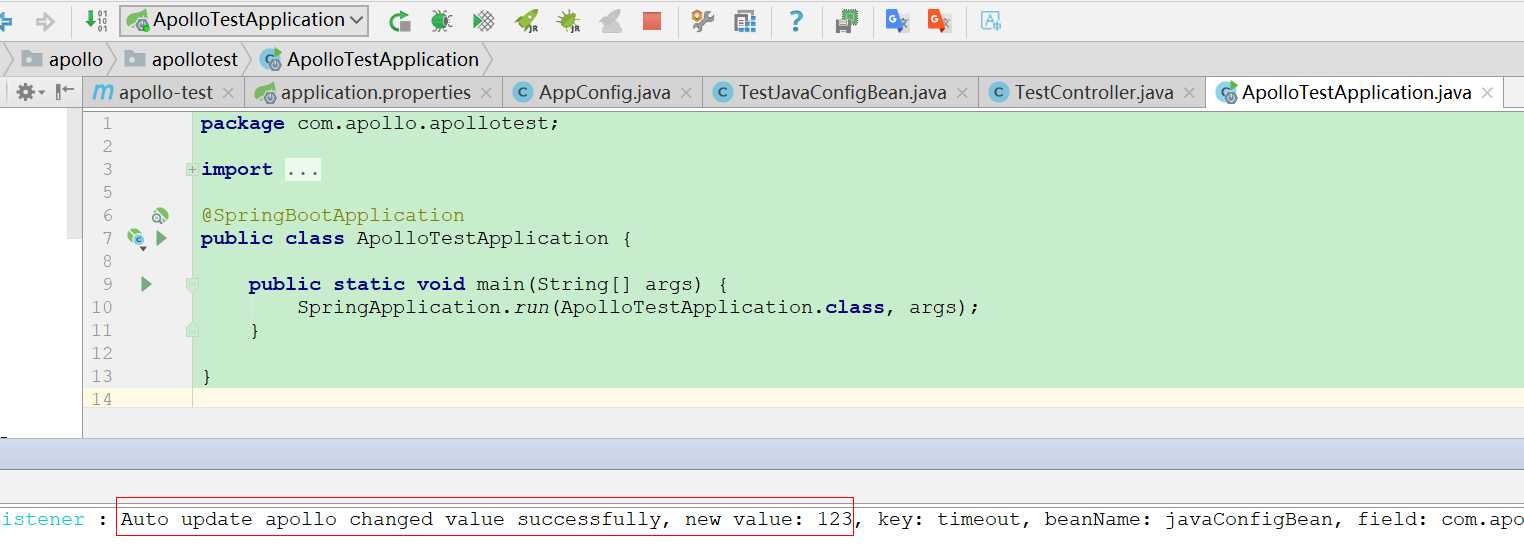The image size is (1524, 549).
Task: Click the Forward navigation arrow
Action: coord(45,20)
